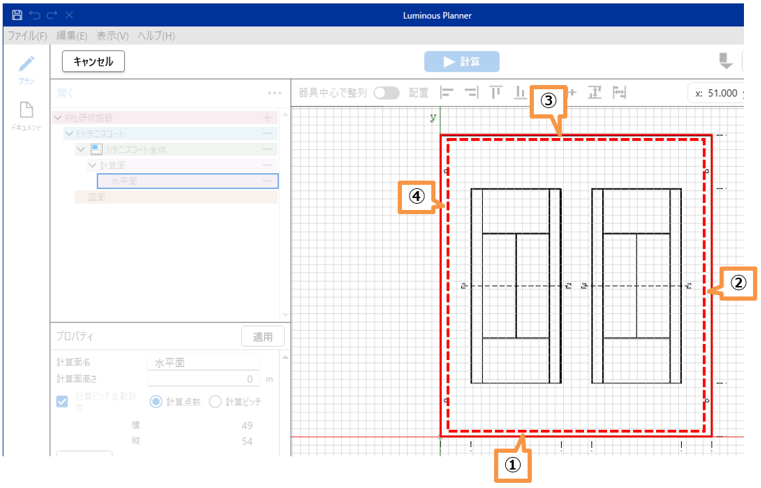Image resolution: width=761 pixels, height=488 pixels.
Task: Open the 表示(V) menu
Action: pos(111,36)
